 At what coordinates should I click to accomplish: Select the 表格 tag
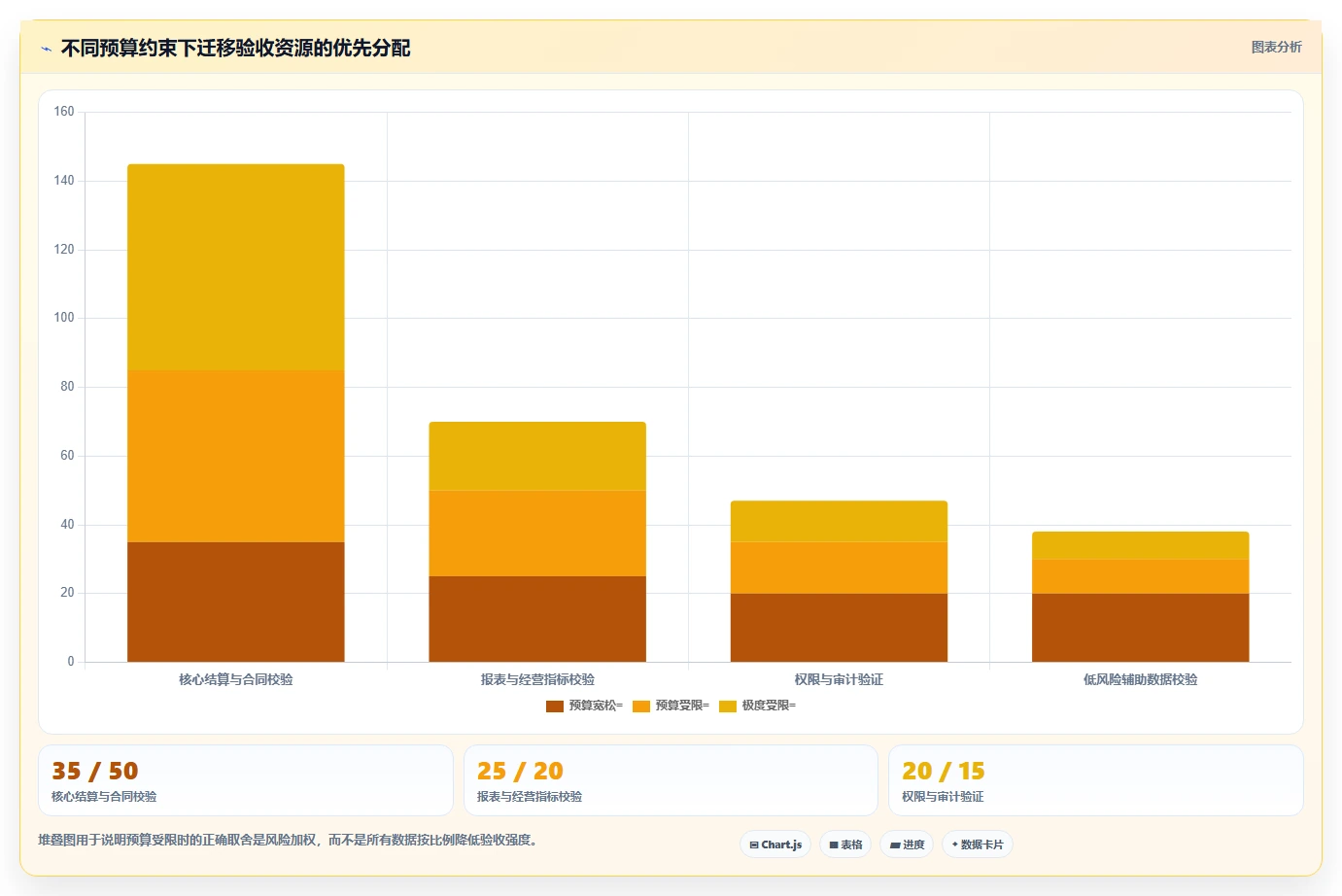(845, 844)
